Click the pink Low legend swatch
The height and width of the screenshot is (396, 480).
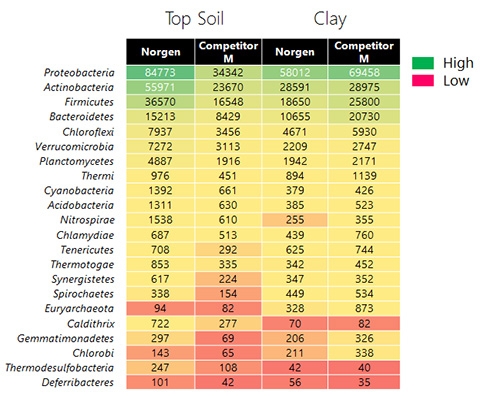pyautogui.click(x=423, y=81)
